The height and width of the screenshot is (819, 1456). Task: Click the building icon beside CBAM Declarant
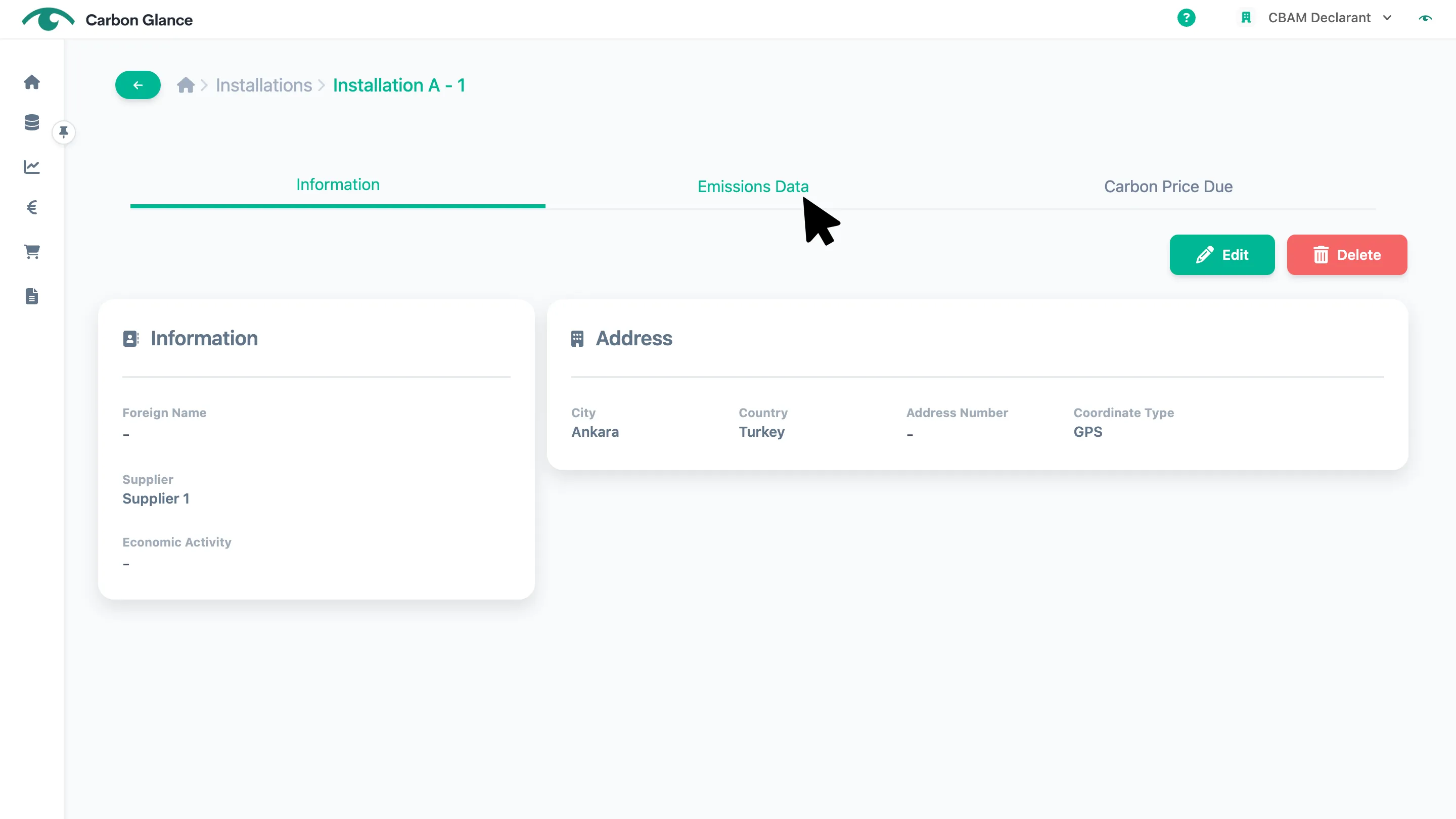click(1246, 18)
